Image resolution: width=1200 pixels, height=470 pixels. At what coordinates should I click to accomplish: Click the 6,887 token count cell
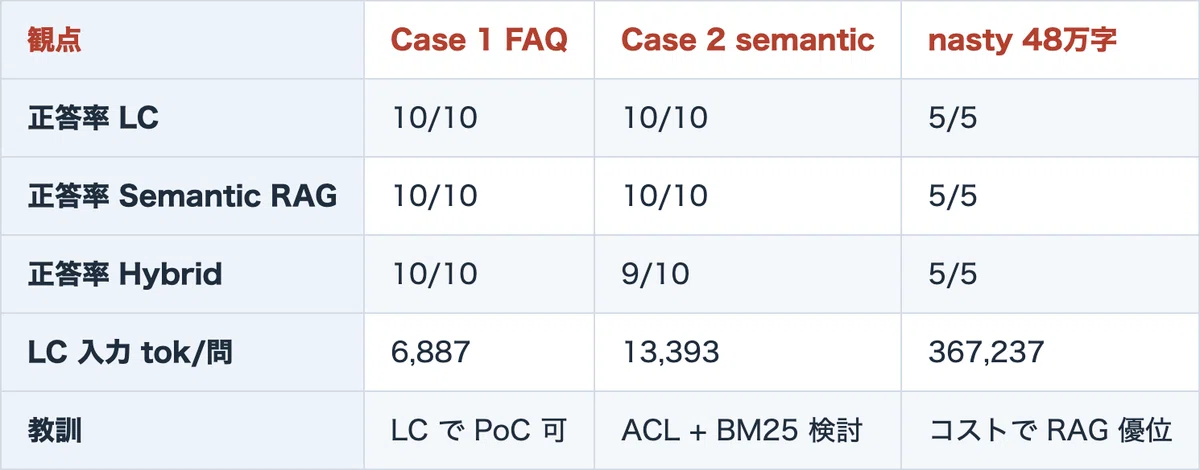(x=432, y=352)
